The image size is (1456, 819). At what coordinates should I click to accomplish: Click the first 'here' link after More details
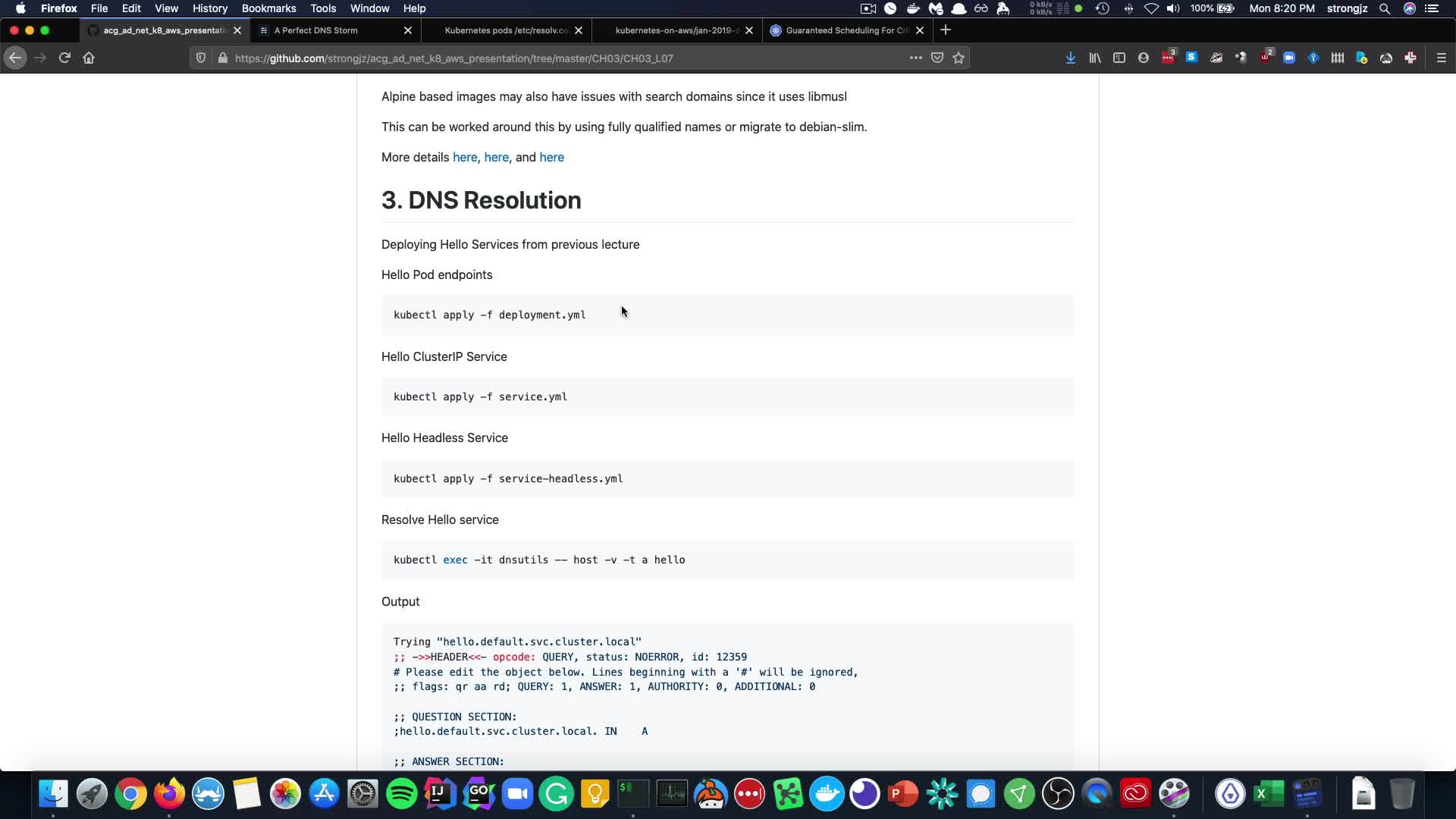(x=464, y=157)
